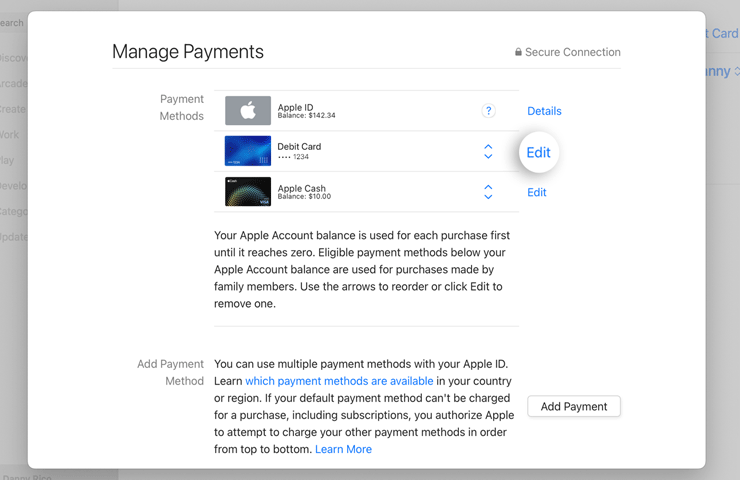The height and width of the screenshot is (480, 740).
Task: Click the Secure Connection lock icon
Action: point(518,52)
